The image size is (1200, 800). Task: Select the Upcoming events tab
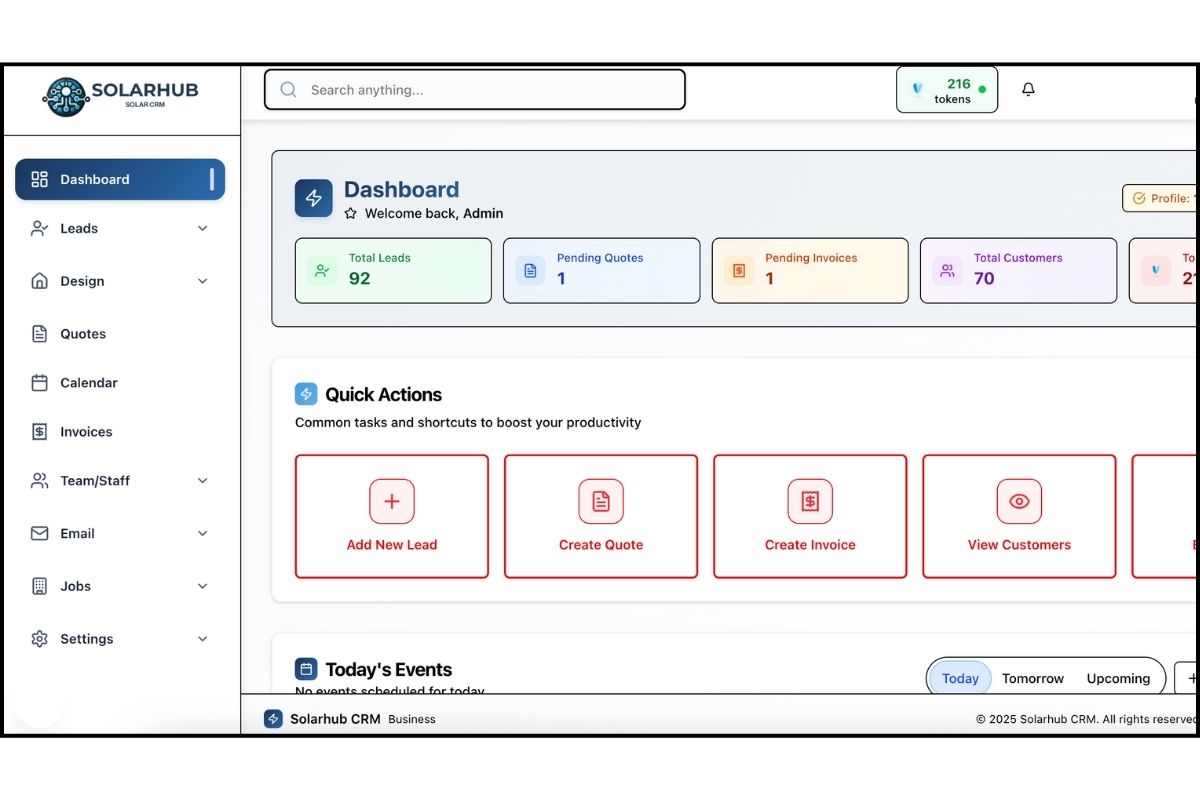click(x=1118, y=678)
